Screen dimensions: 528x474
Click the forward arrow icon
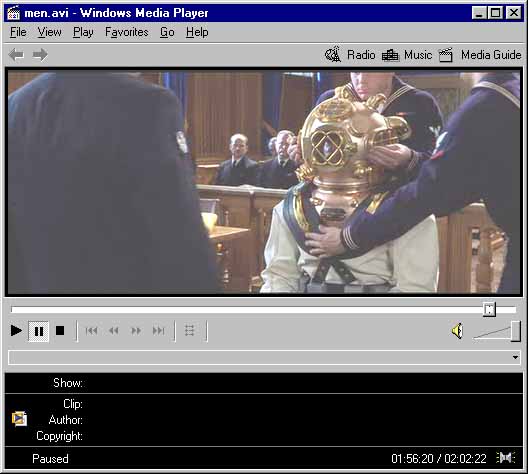pyautogui.click(x=40, y=55)
